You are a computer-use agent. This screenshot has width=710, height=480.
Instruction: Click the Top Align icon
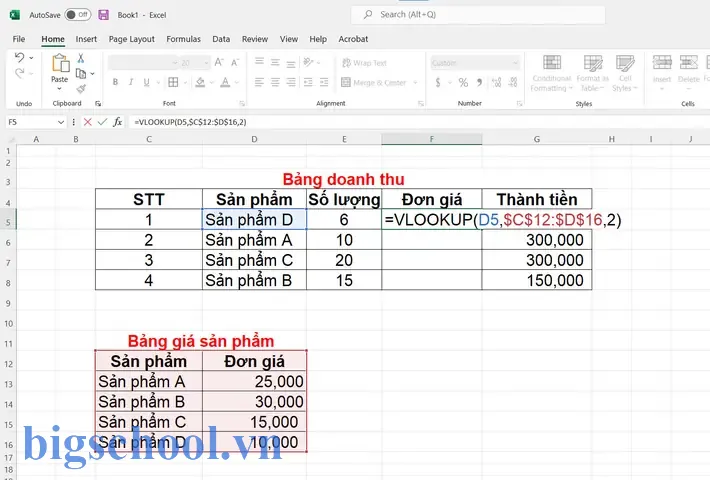pos(259,62)
